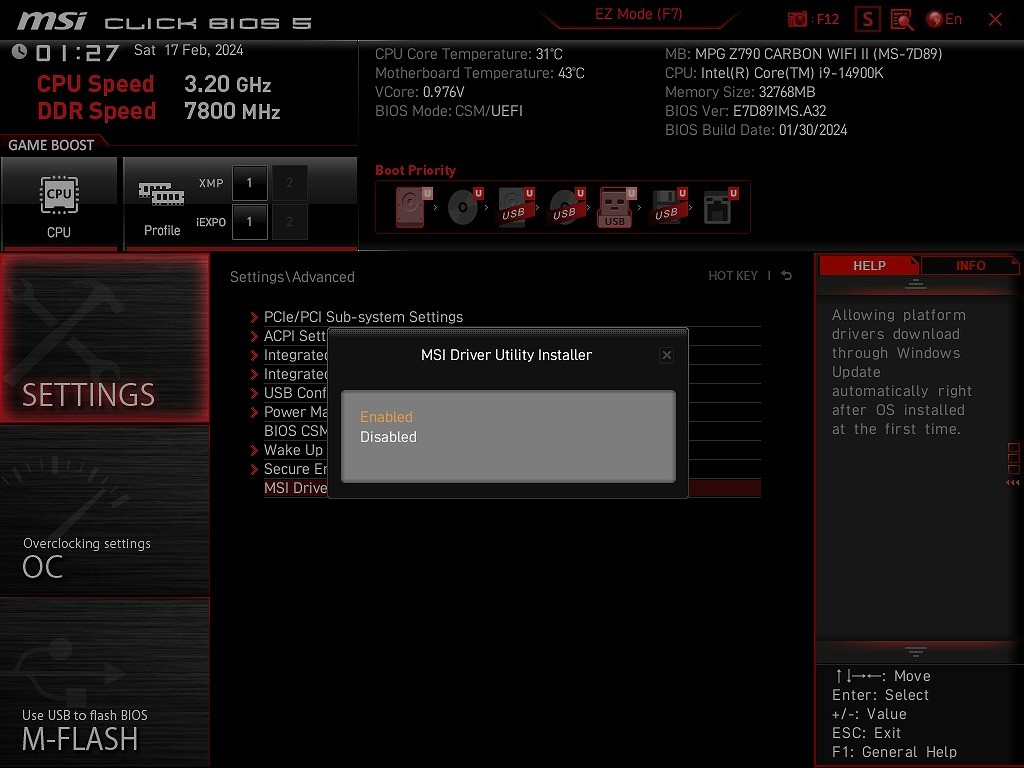This screenshot has width=1024, height=768.
Task: Switch to EZ Mode (F7)
Action: 638,14
